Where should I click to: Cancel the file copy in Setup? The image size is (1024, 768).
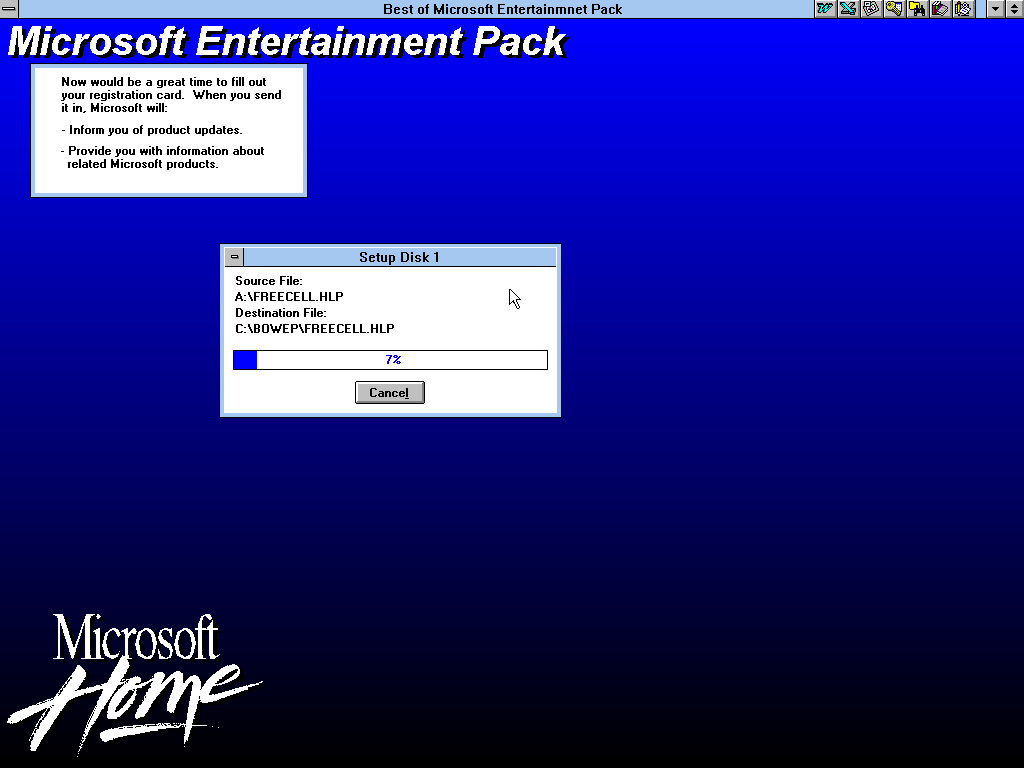click(x=389, y=393)
